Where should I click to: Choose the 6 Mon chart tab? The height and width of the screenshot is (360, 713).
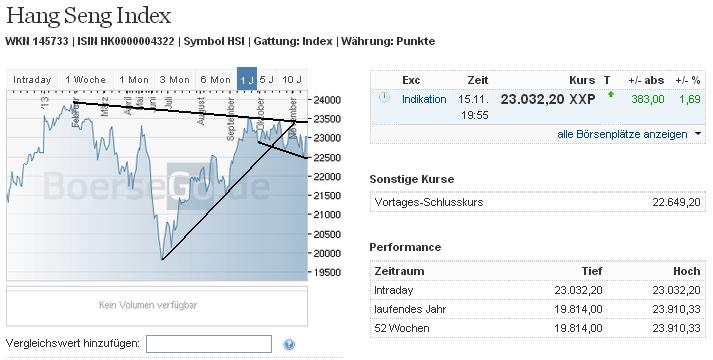tap(216, 80)
